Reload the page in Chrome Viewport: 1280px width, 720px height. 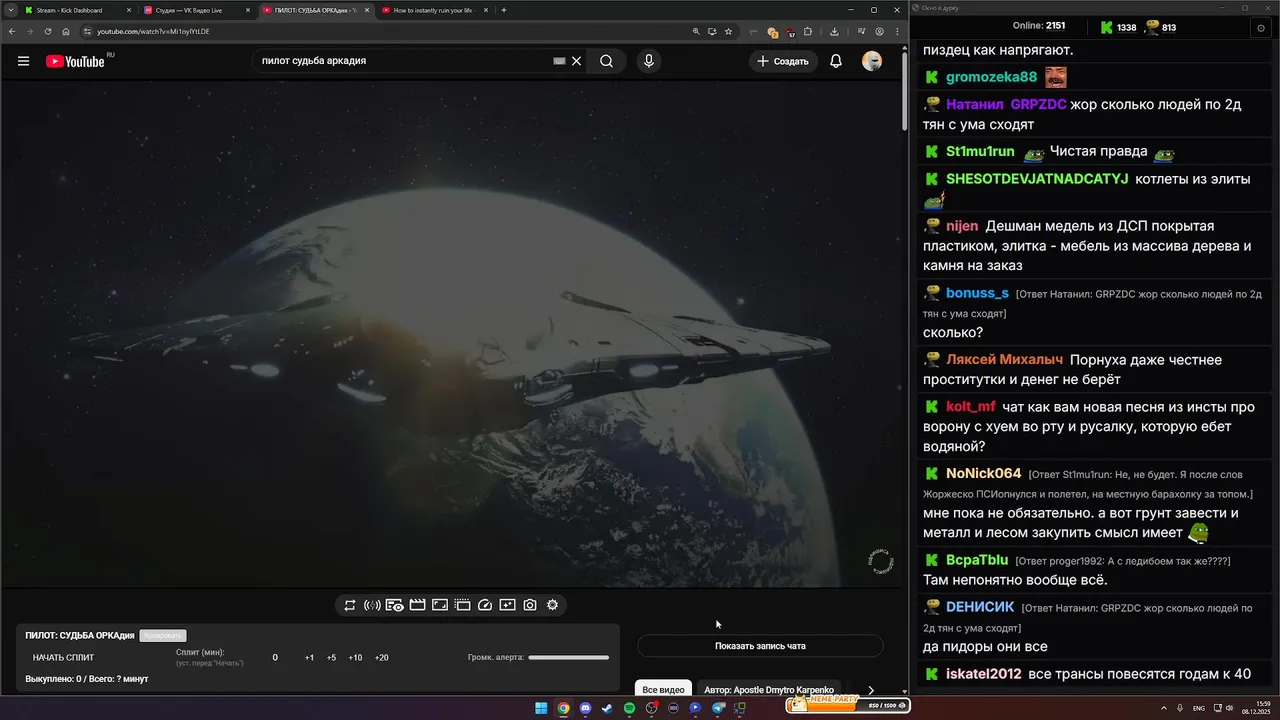(48, 31)
